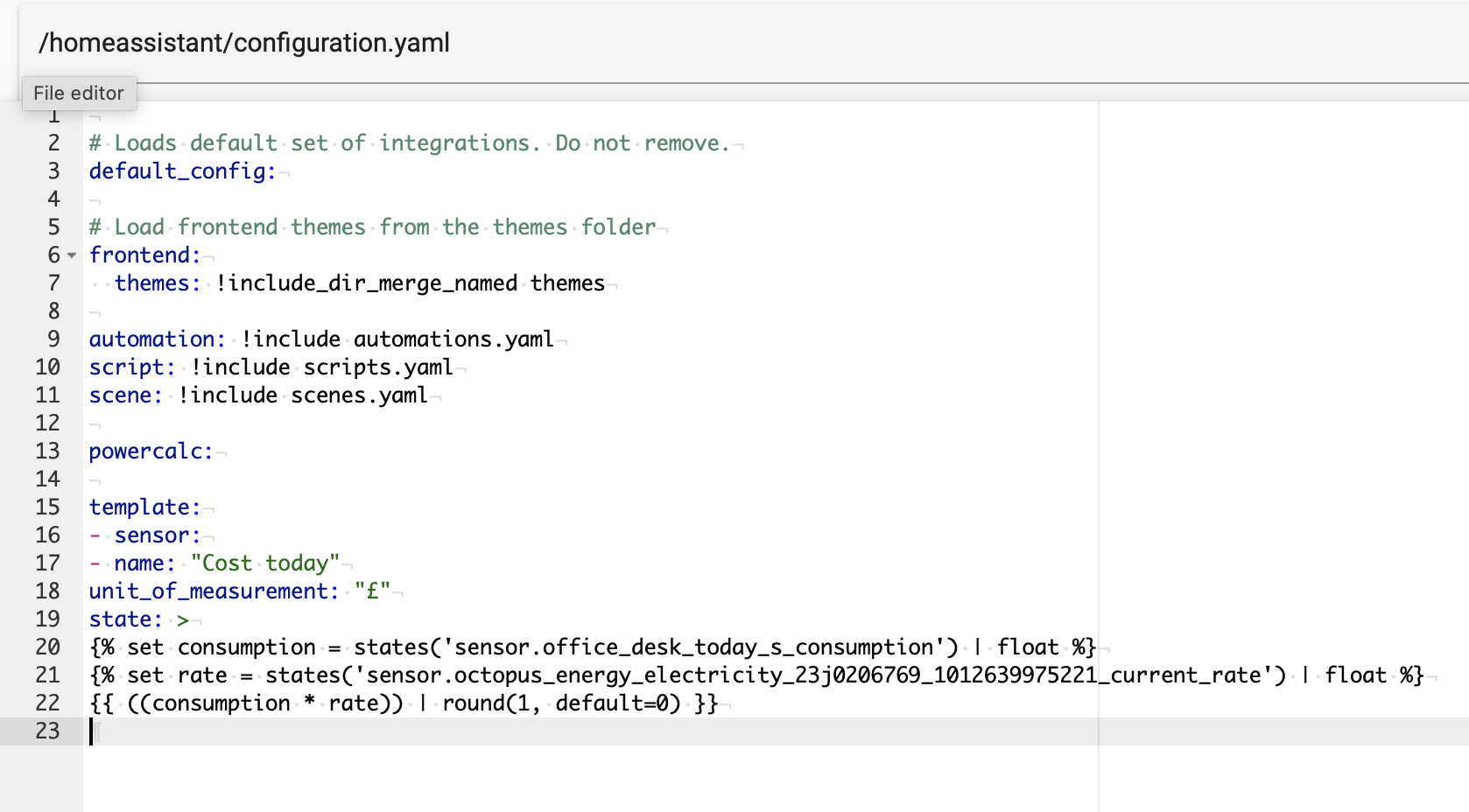Image resolution: width=1469 pixels, height=812 pixels.
Task: Click the scripts.yaml include text
Action: point(377,367)
